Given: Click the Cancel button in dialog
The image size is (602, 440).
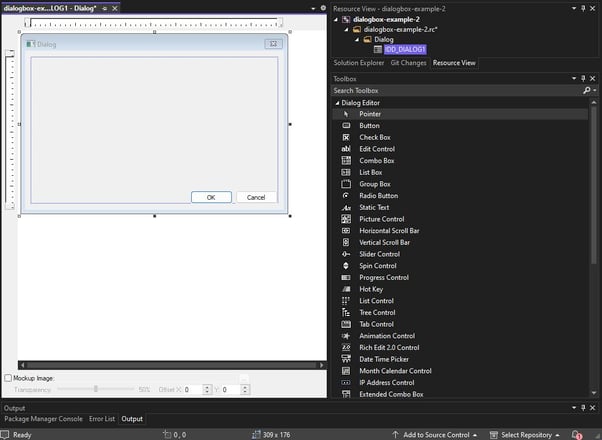Looking at the screenshot, I should (256, 197).
